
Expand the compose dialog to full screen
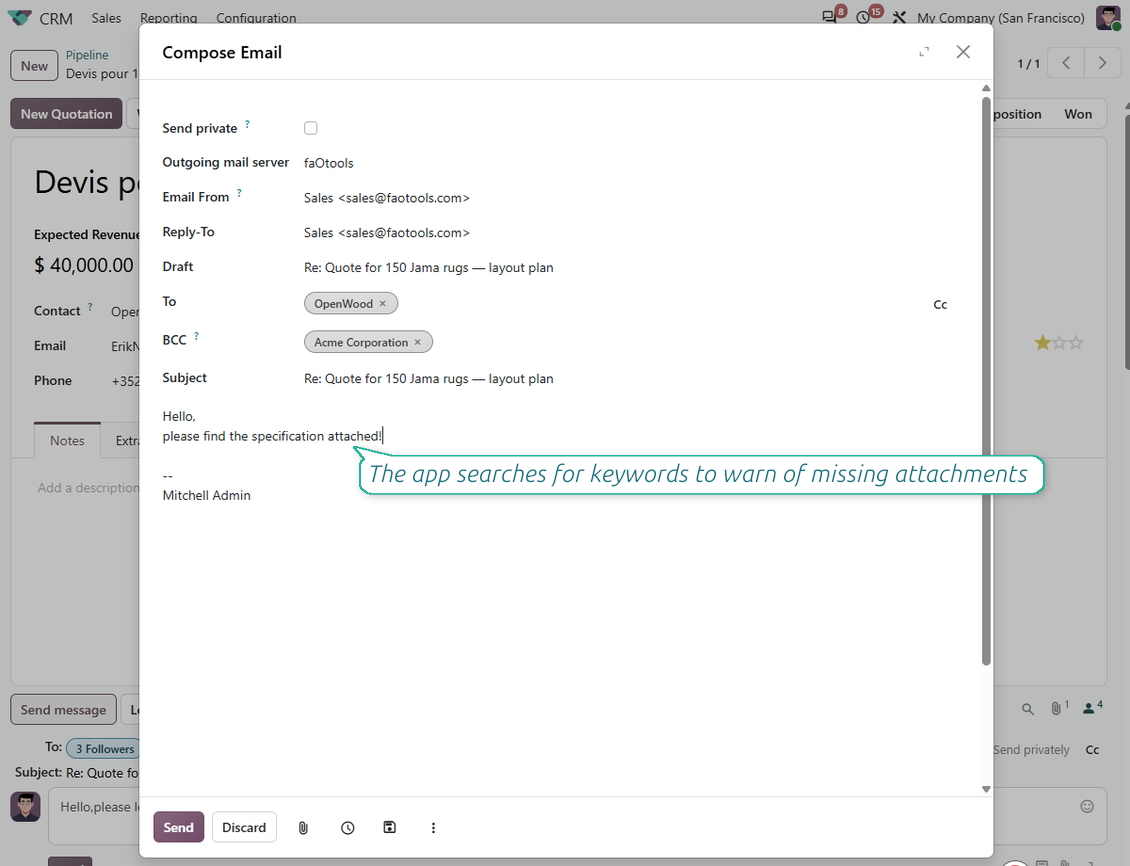pyautogui.click(x=924, y=52)
